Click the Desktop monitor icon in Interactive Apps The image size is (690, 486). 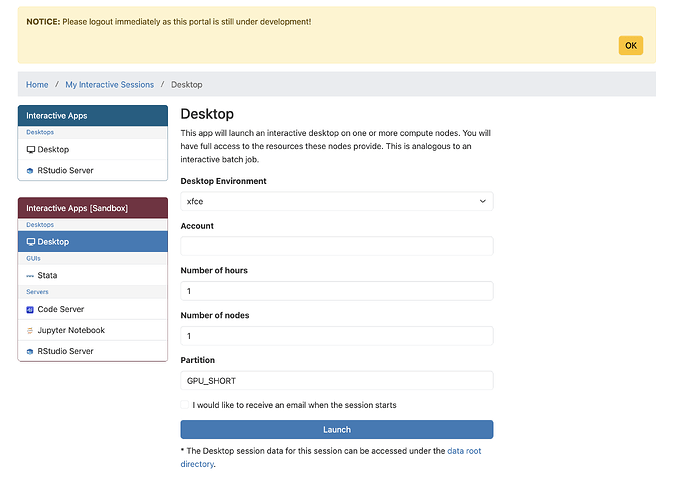click(30, 150)
